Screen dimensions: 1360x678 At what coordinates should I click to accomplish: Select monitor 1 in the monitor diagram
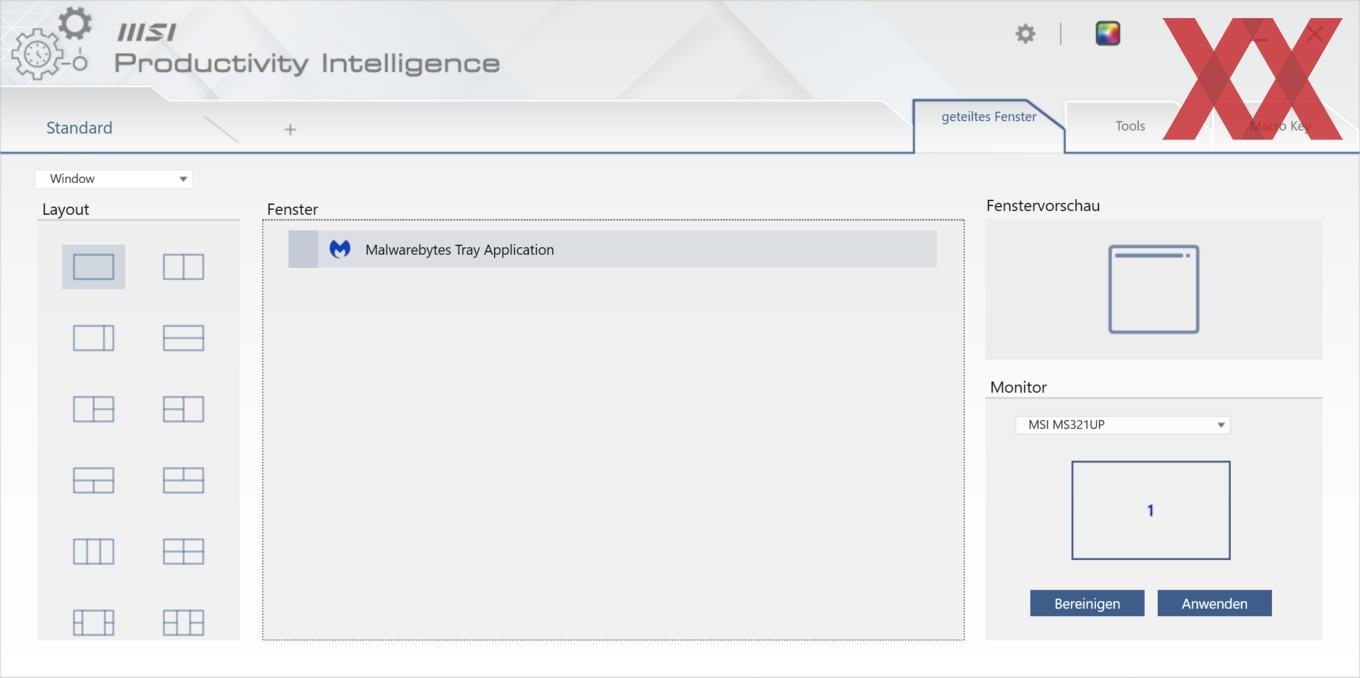(x=1150, y=510)
